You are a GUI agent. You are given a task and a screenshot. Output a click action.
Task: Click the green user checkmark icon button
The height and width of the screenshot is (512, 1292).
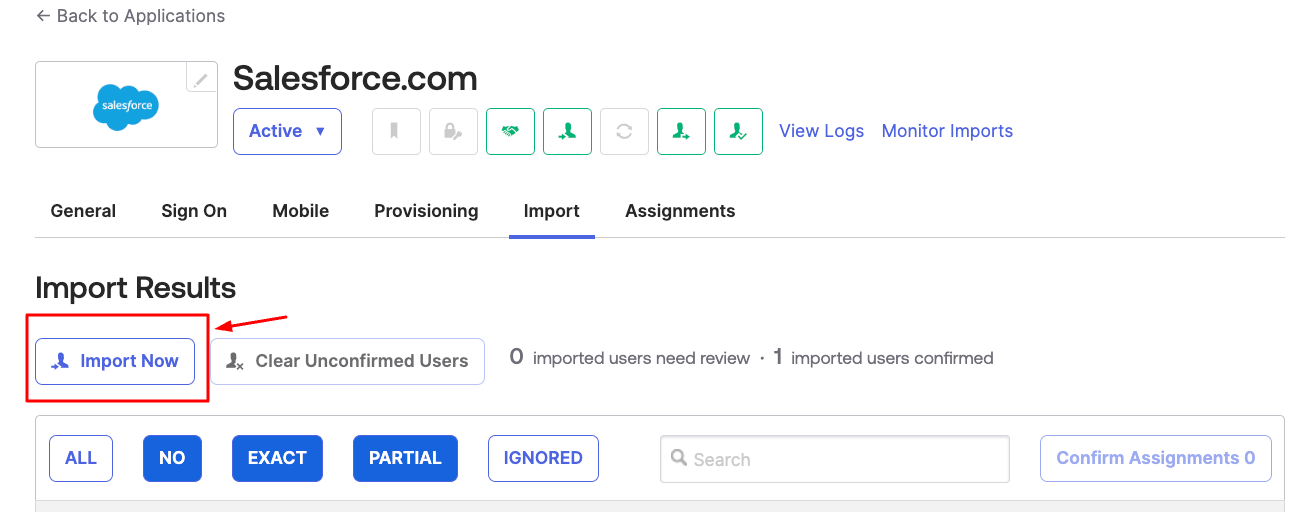[738, 131]
